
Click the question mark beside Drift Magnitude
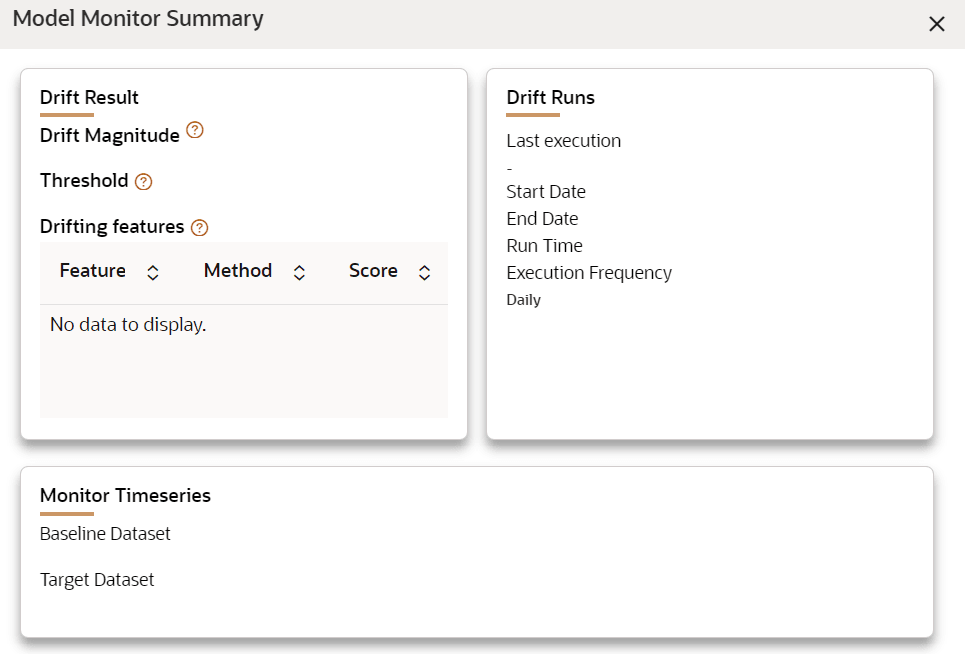195,130
